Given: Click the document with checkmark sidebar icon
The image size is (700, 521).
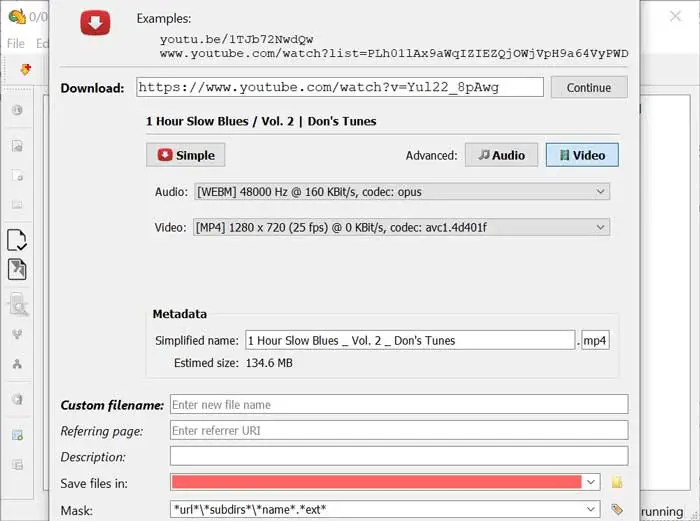Looking at the screenshot, I should click(x=17, y=240).
